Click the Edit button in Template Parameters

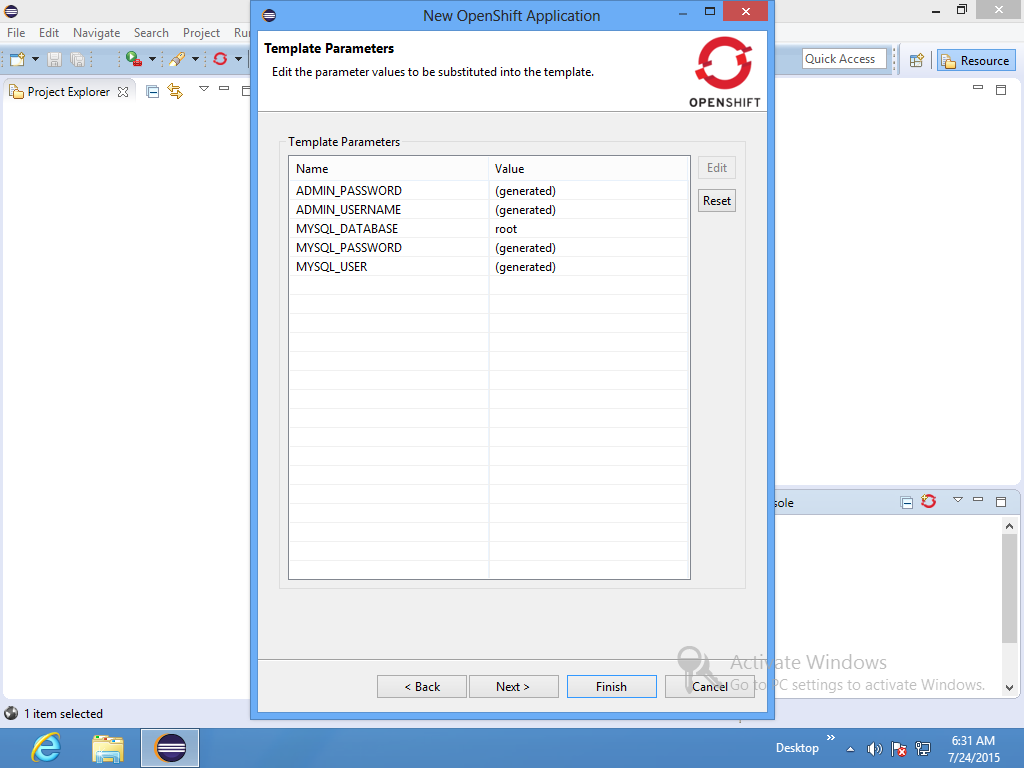click(717, 168)
